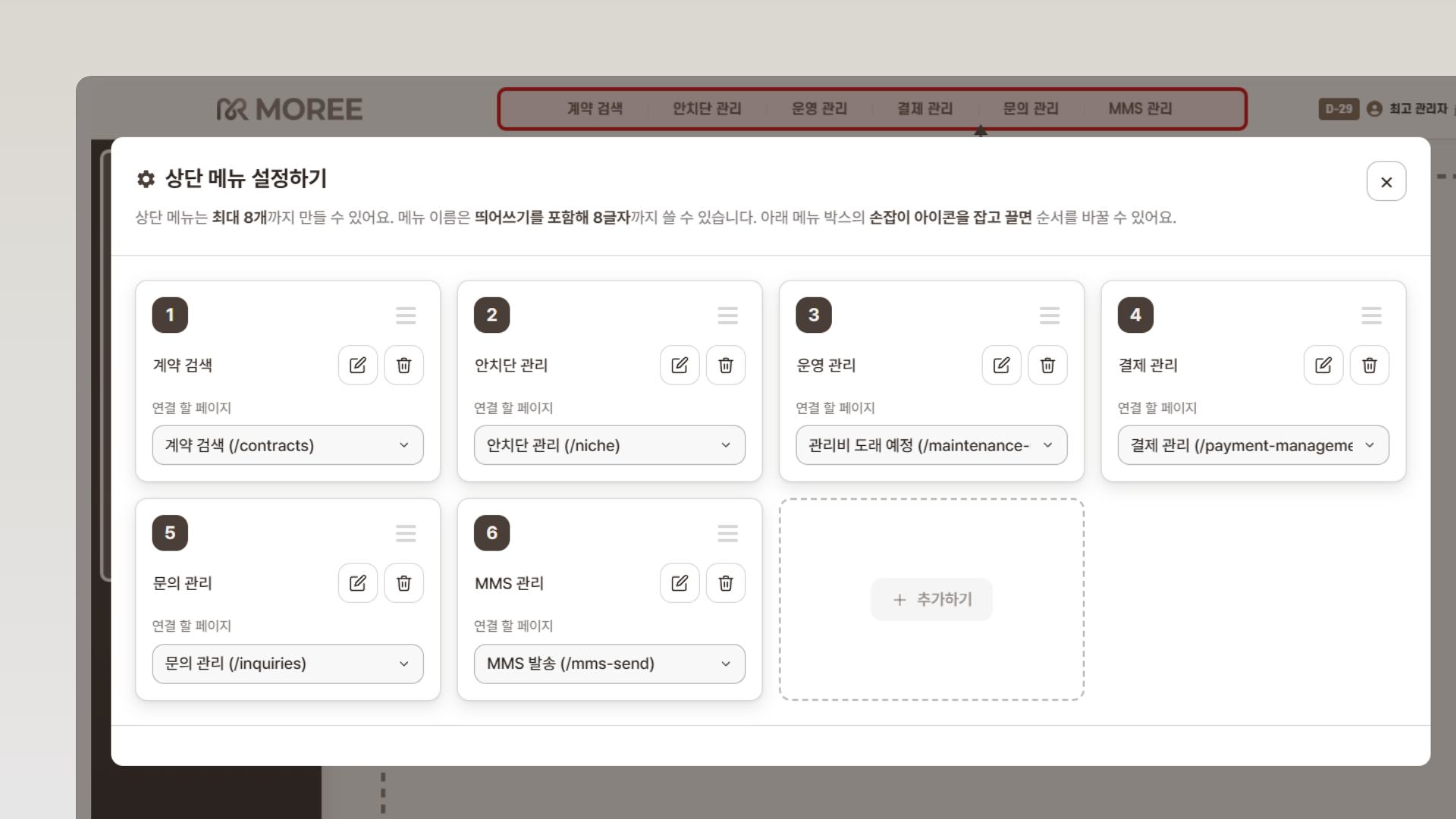This screenshot has height=819, width=1456.
Task: Click the 계약 검색 name text in card 1
Action: pyautogui.click(x=183, y=366)
